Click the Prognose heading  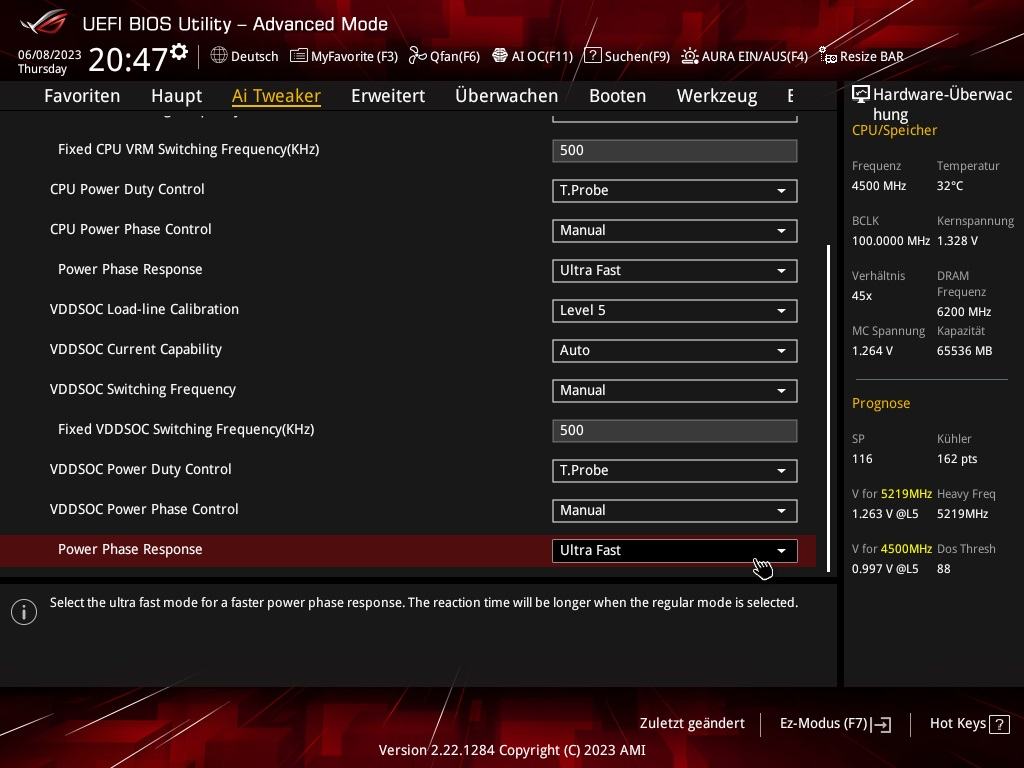coord(881,404)
